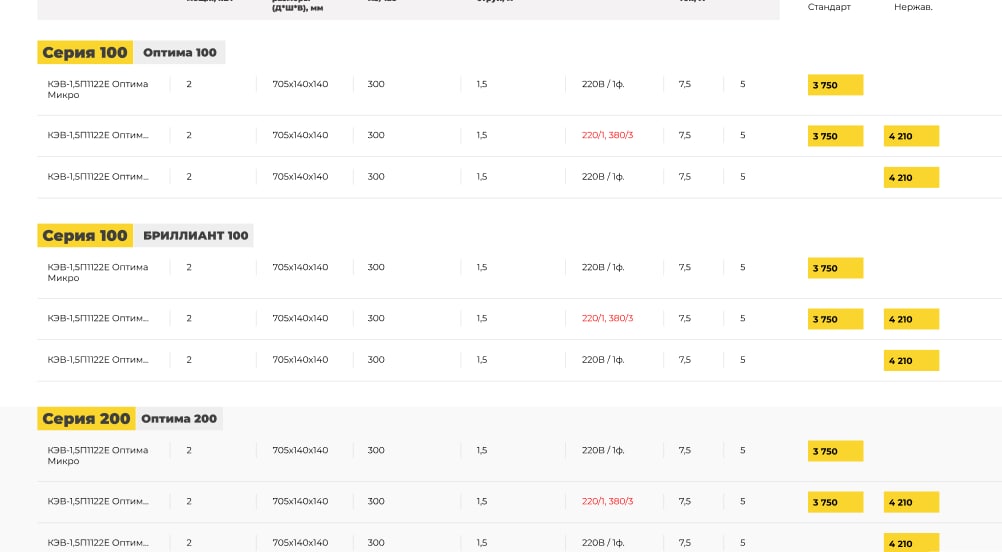
Task: Click 4 210 price in last Оптима 100 row
Action: coord(911,178)
